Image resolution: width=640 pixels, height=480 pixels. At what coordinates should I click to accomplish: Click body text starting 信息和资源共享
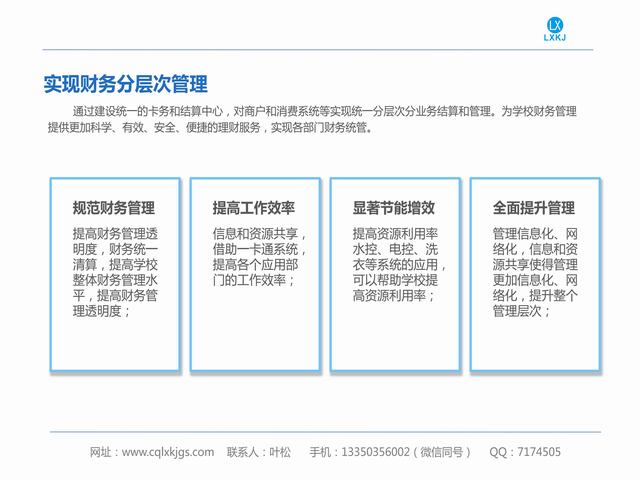(259, 257)
